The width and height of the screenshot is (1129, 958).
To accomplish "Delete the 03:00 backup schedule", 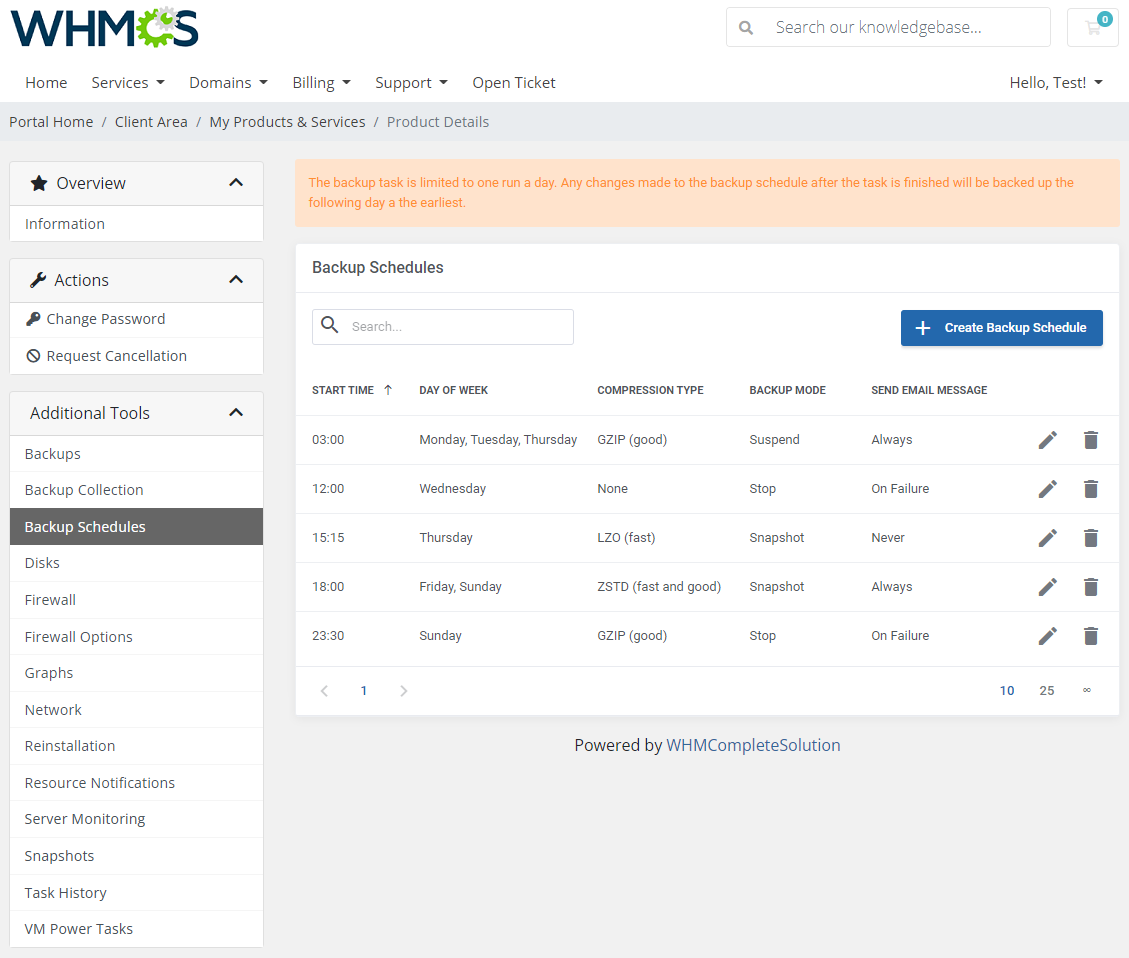I will point(1091,440).
